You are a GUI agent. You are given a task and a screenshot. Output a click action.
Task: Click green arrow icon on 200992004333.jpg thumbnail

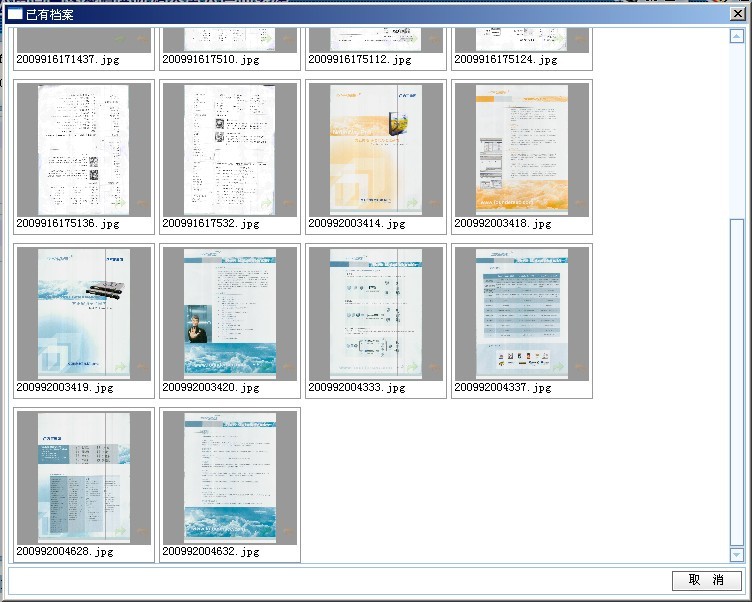(411, 367)
